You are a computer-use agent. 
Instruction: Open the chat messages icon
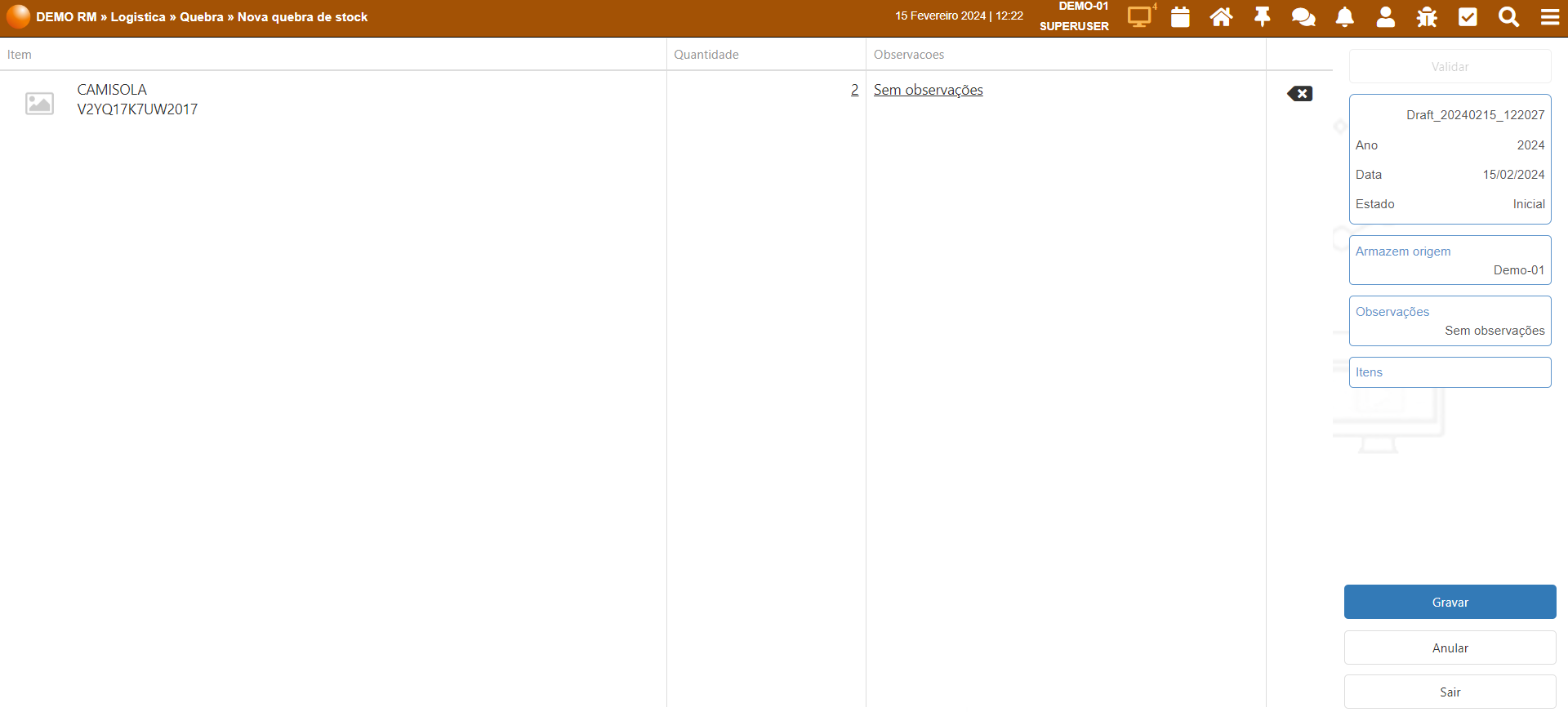point(1303,16)
